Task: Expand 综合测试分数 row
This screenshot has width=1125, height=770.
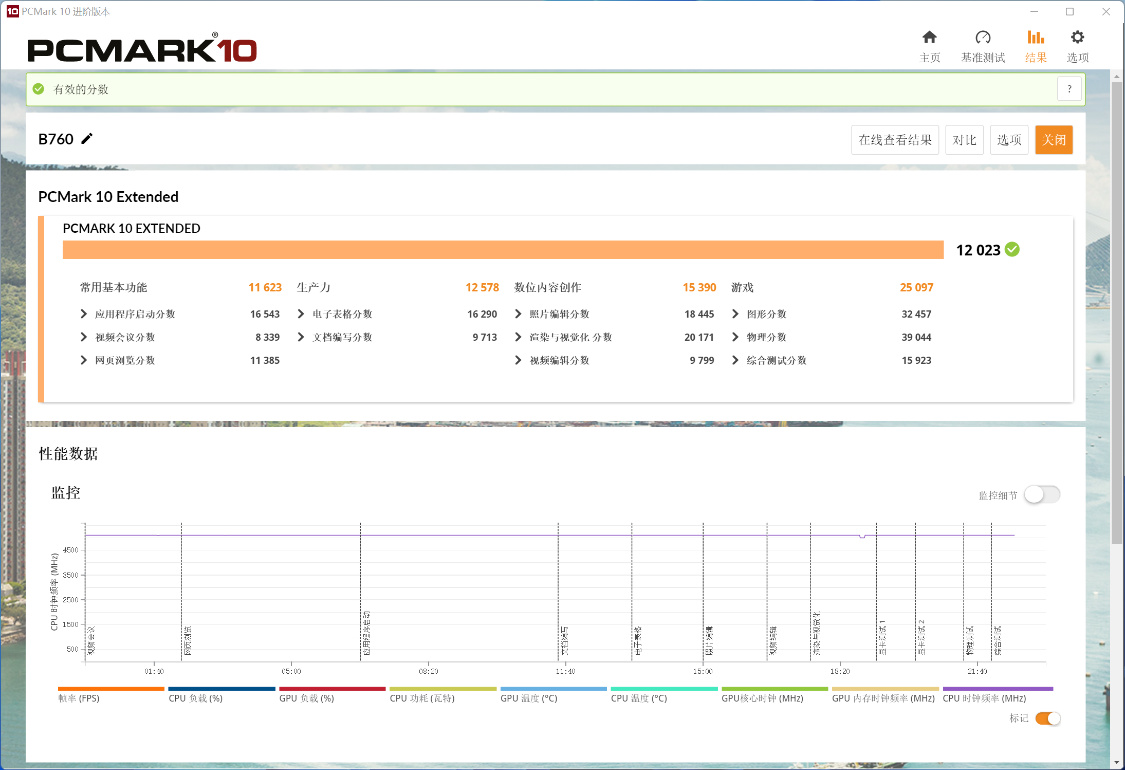Action: coord(735,360)
